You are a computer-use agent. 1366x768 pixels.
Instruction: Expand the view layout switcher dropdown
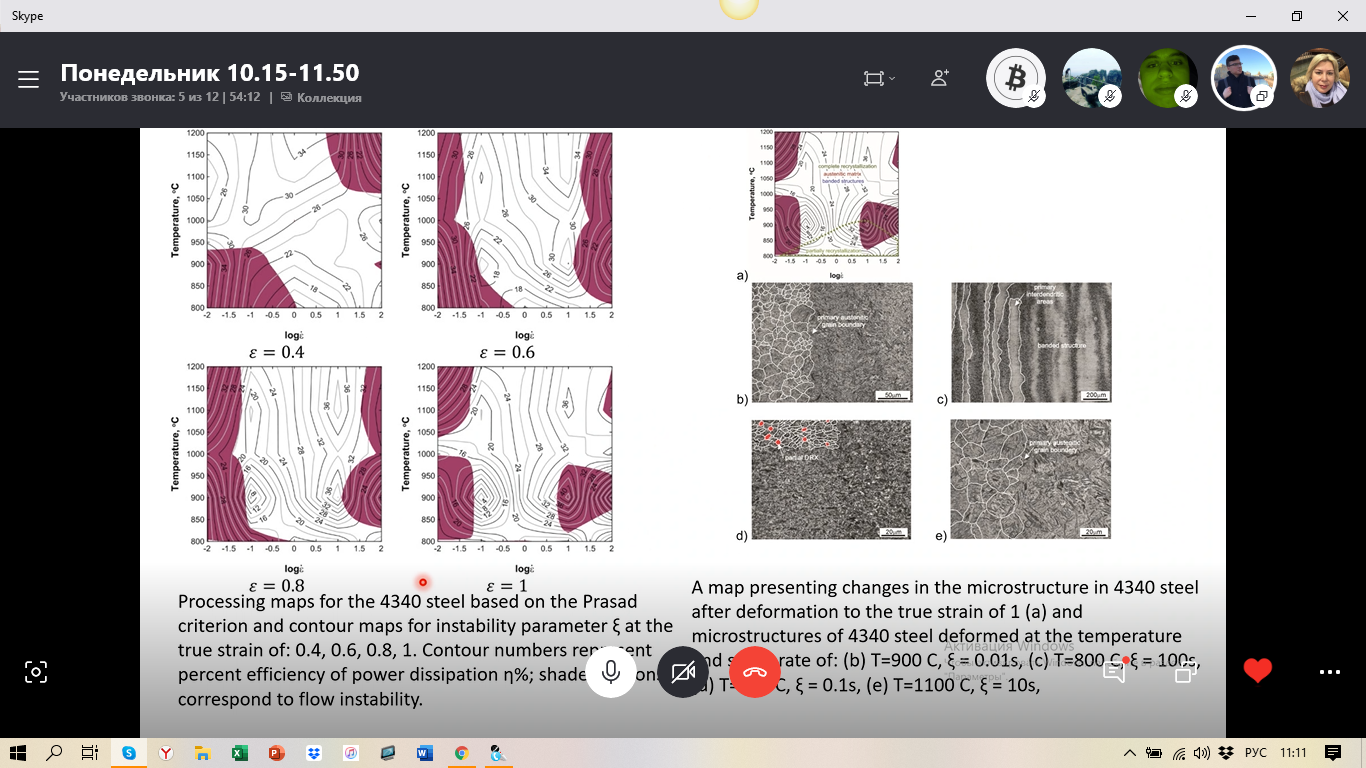click(879, 79)
